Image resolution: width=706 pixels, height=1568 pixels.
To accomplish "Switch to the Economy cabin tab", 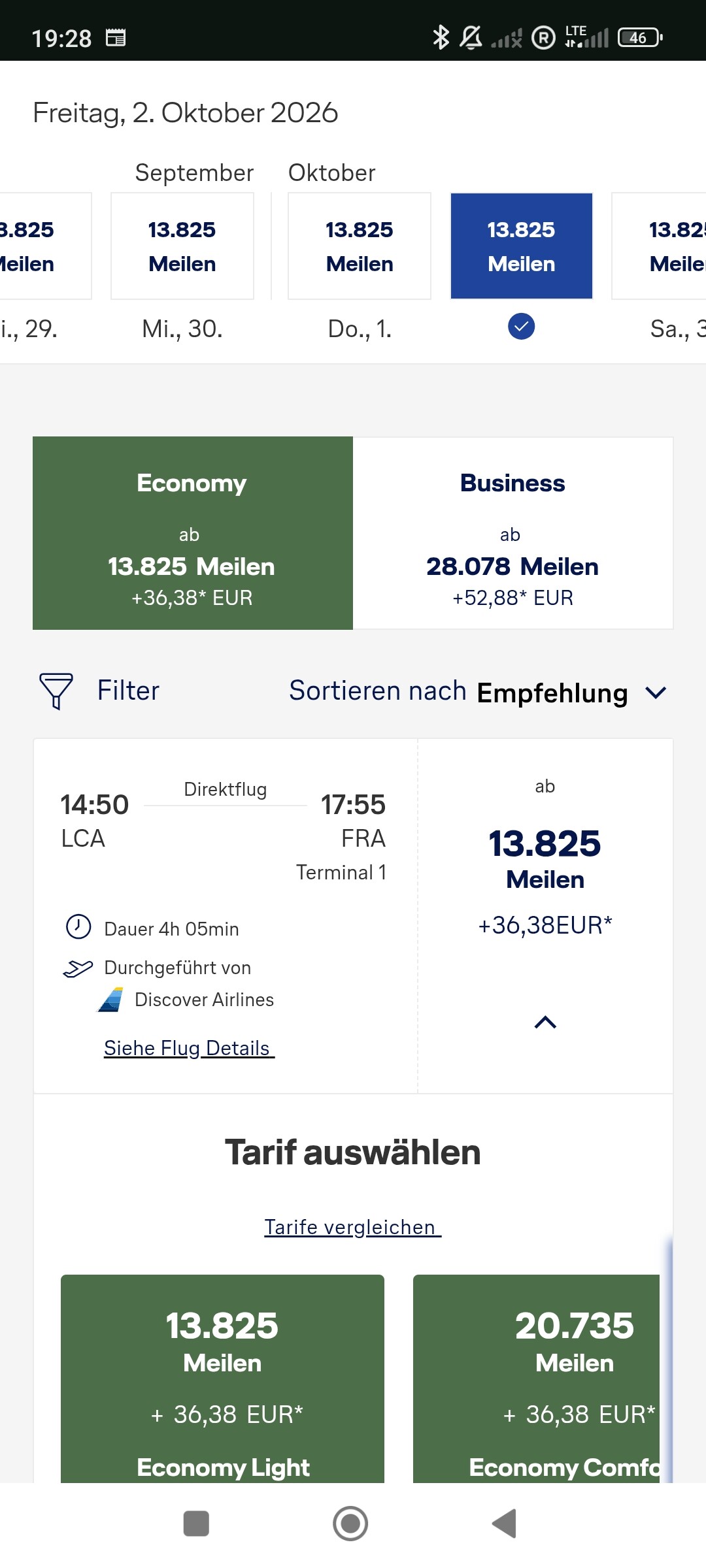I will 193,533.
